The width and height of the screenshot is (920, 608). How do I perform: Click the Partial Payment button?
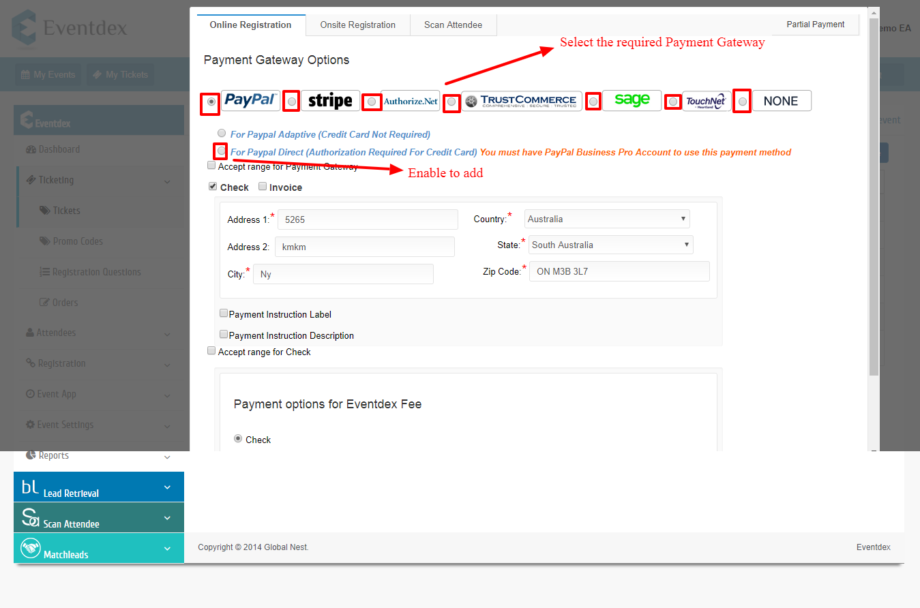click(815, 24)
